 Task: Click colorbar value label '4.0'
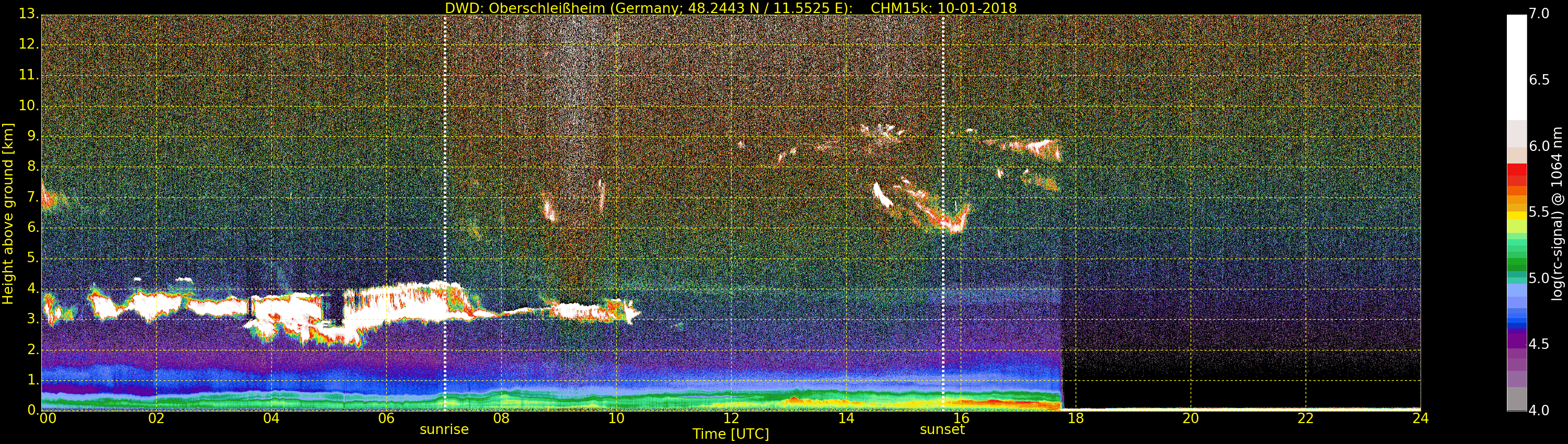coord(1539,410)
